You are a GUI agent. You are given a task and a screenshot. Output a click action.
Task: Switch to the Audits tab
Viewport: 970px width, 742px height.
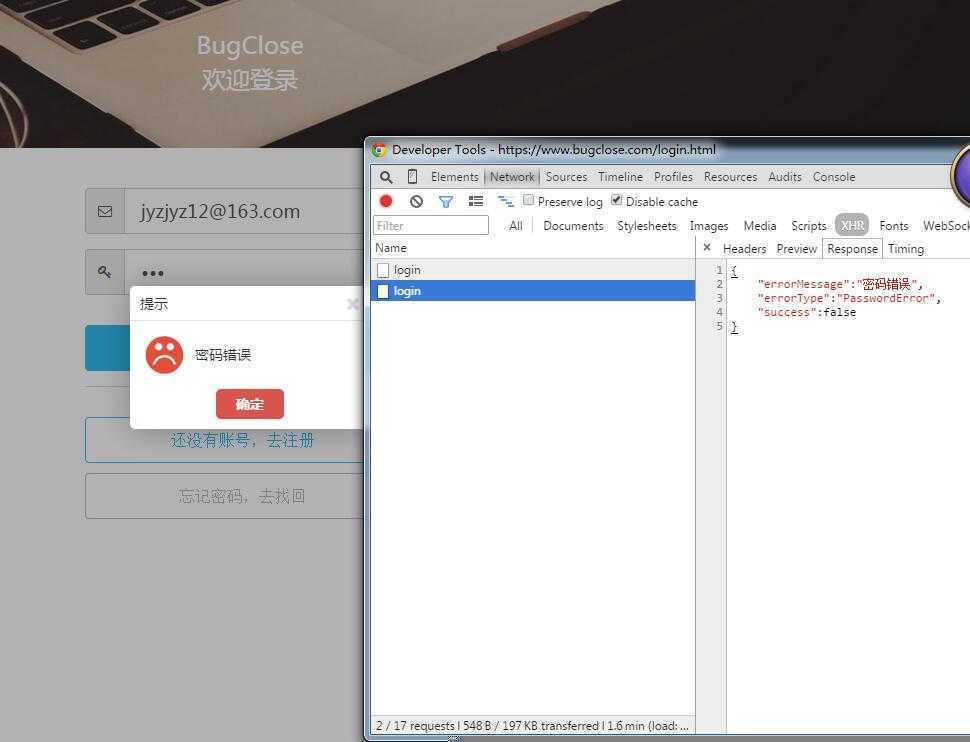[784, 177]
